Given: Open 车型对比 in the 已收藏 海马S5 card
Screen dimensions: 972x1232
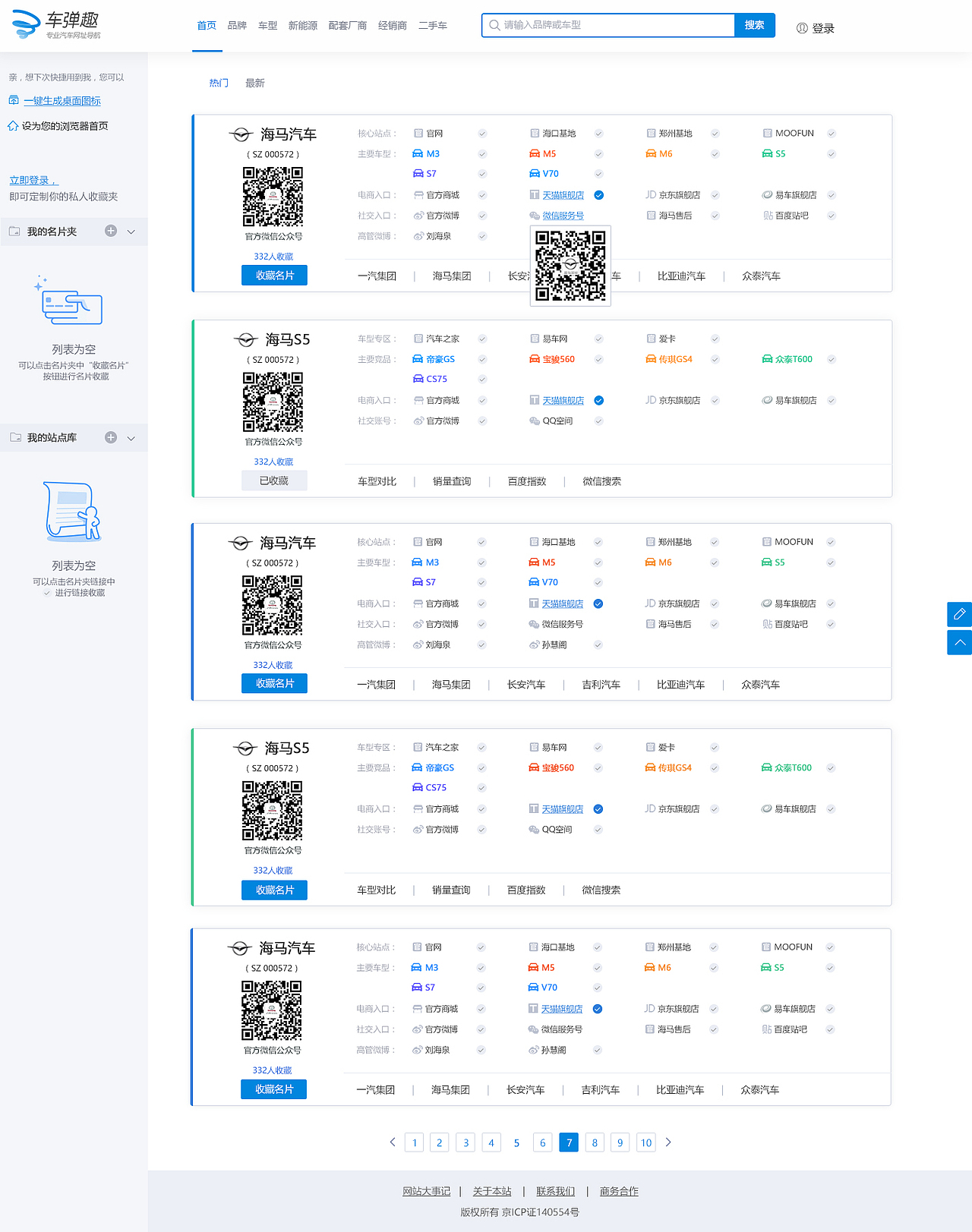Looking at the screenshot, I should (x=377, y=481).
